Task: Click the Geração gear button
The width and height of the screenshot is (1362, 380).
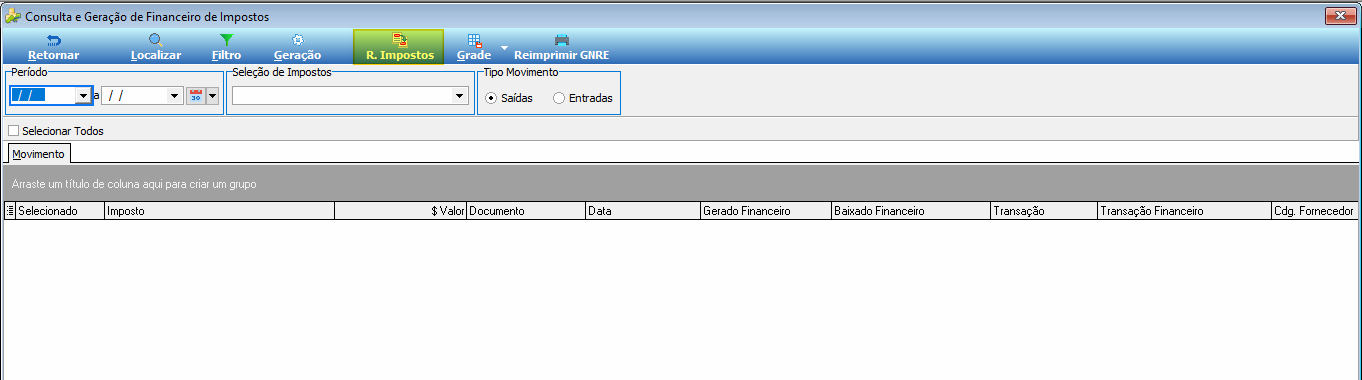Action: pyautogui.click(x=297, y=47)
